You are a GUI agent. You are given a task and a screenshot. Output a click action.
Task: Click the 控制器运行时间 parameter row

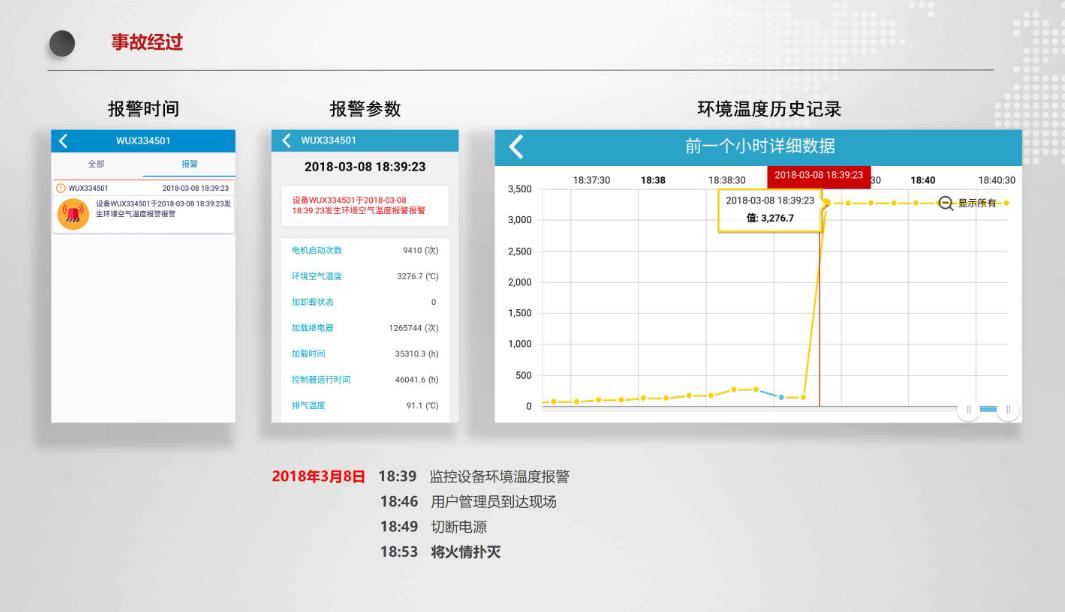364,380
